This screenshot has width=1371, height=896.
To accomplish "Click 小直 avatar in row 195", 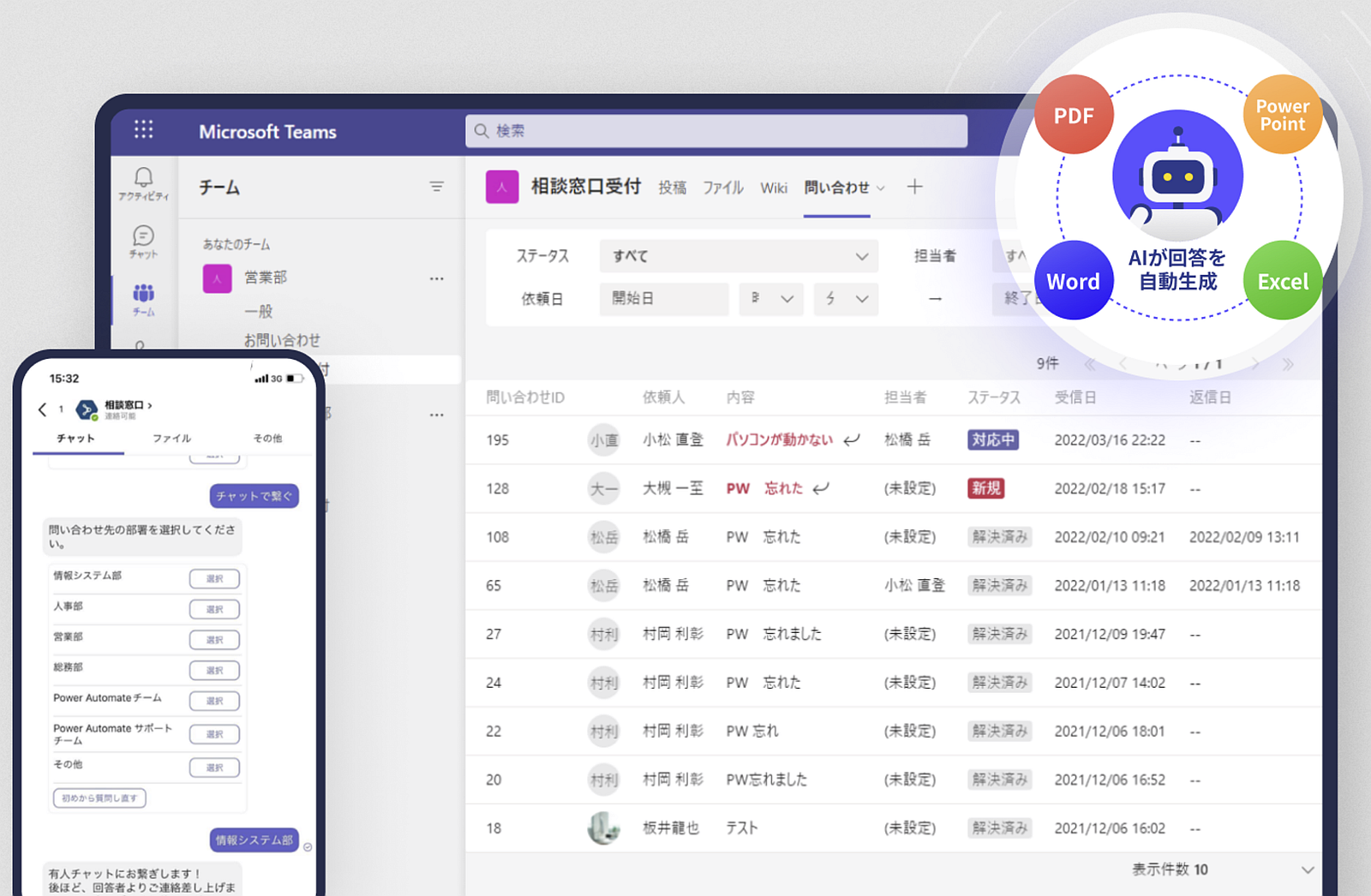I will 604,440.
